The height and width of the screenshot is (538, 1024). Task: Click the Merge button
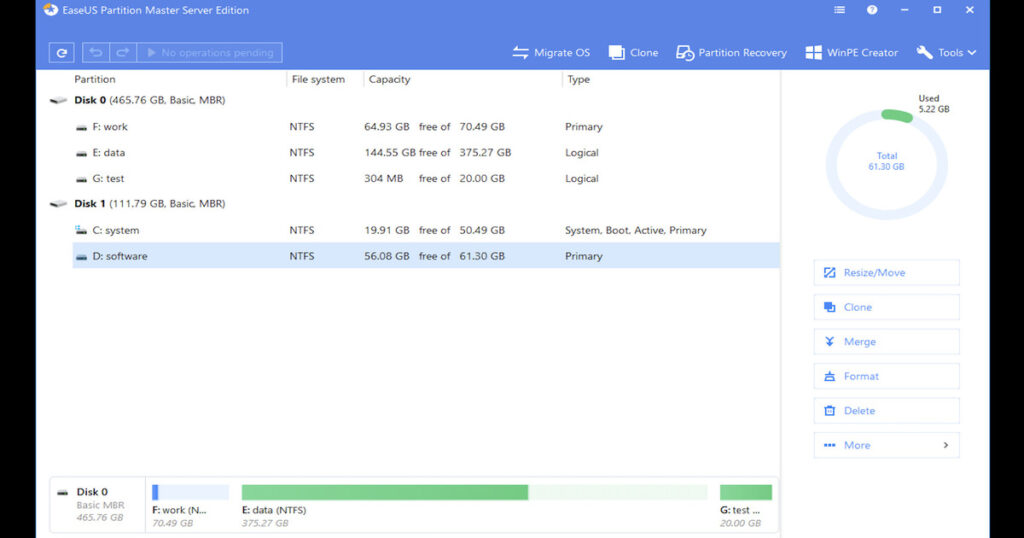(x=886, y=342)
